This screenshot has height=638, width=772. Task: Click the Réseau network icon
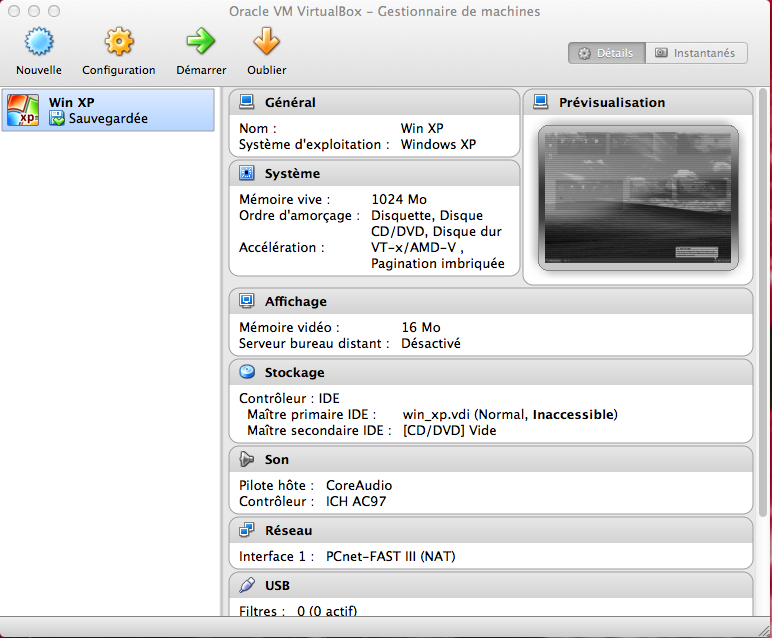click(246, 530)
